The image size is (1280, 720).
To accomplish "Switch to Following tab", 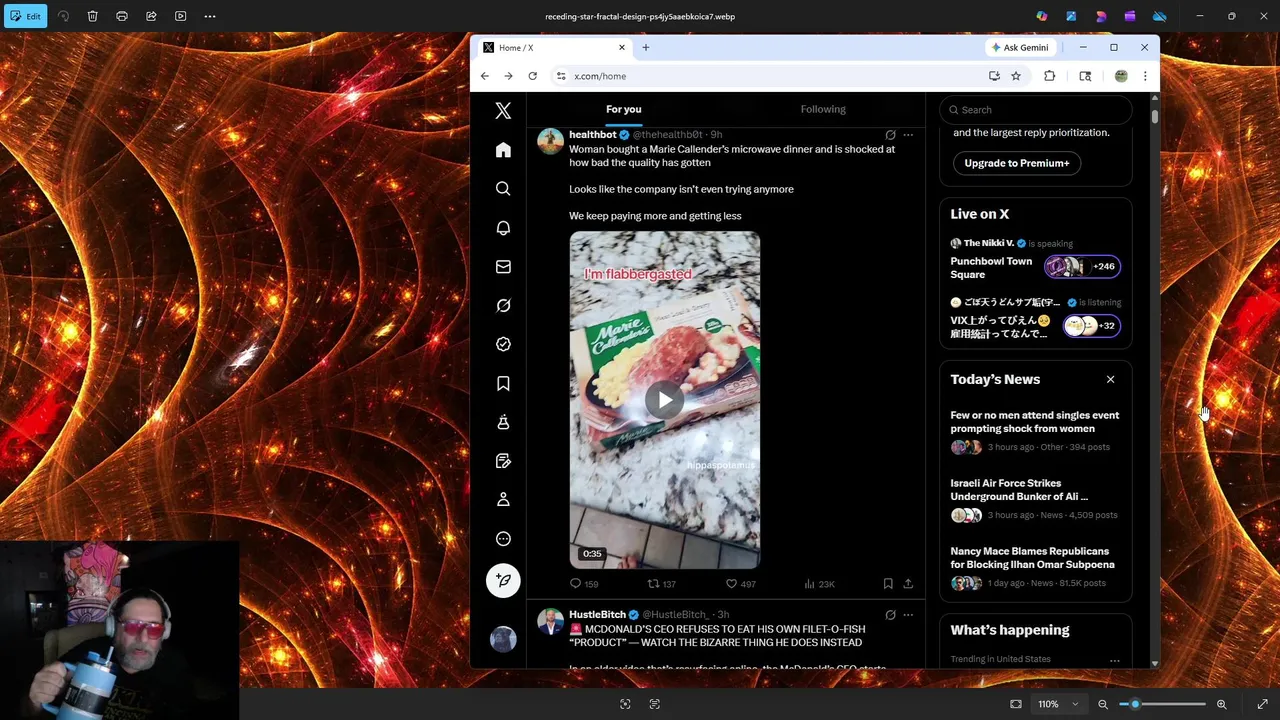I will (x=823, y=109).
